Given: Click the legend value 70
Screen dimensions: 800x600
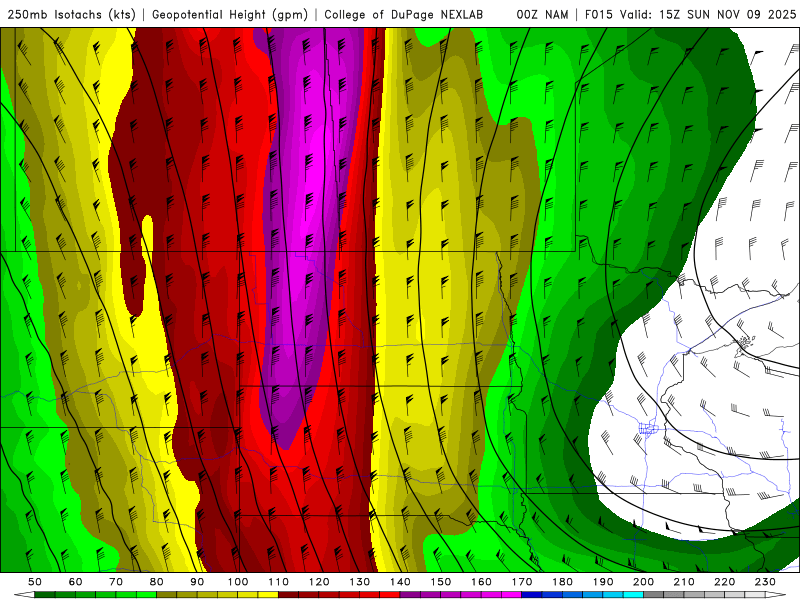Looking at the screenshot, I should (116, 582).
